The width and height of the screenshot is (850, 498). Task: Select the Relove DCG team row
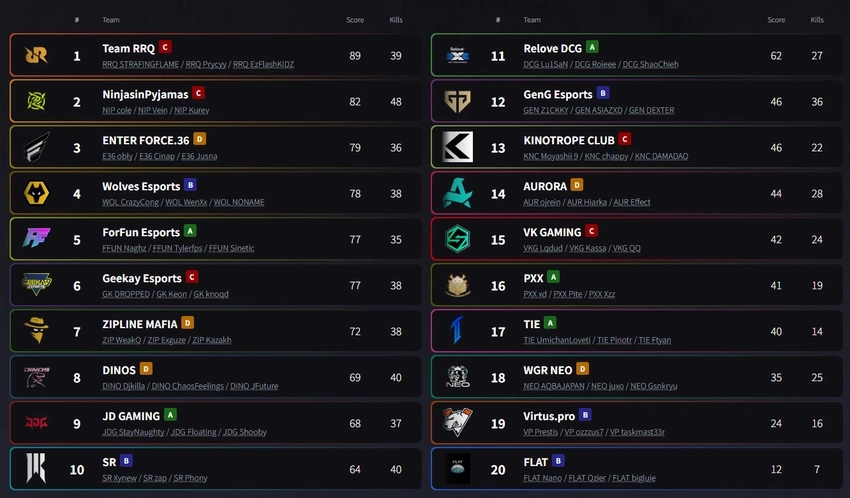(x=637, y=55)
